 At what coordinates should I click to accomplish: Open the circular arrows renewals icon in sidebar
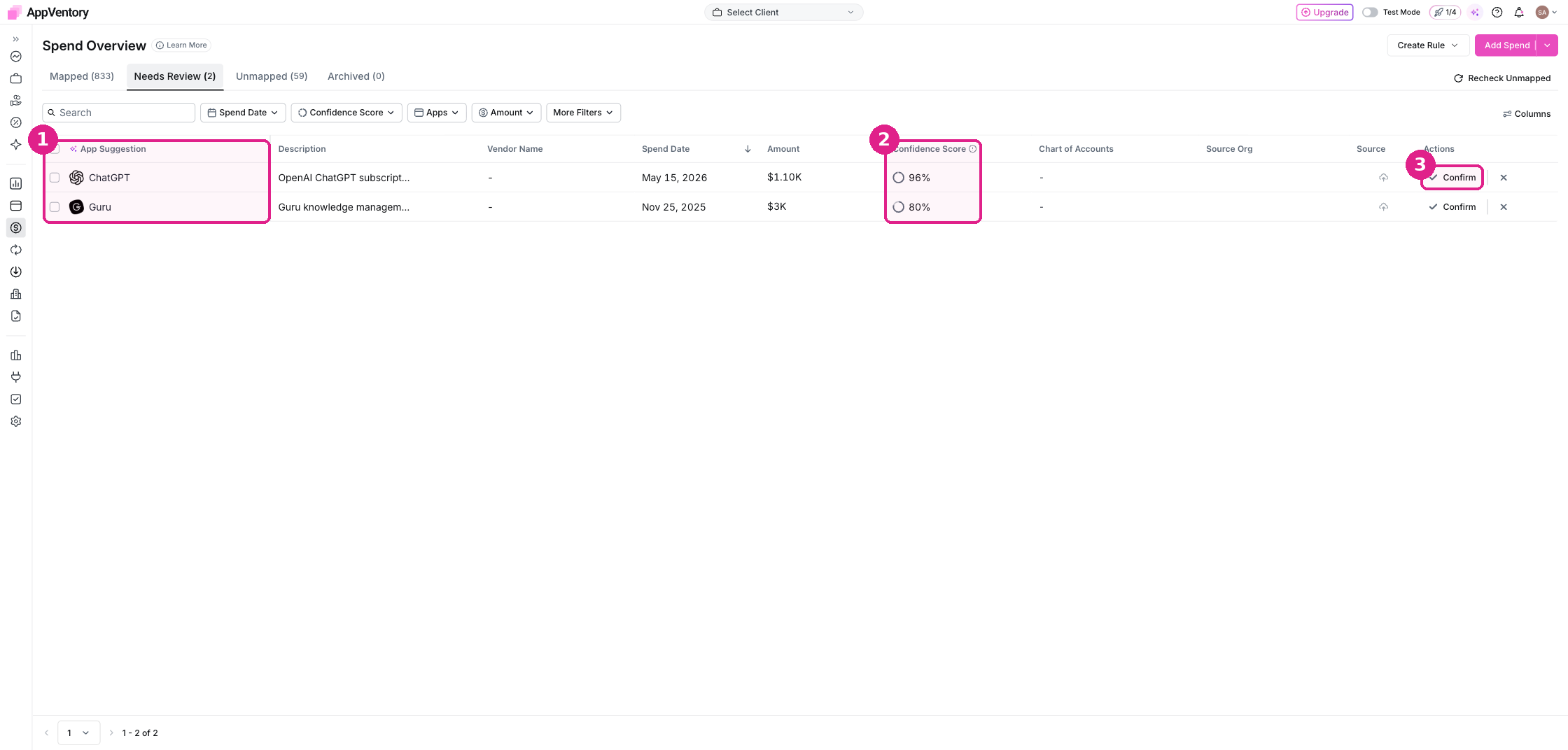pos(15,250)
